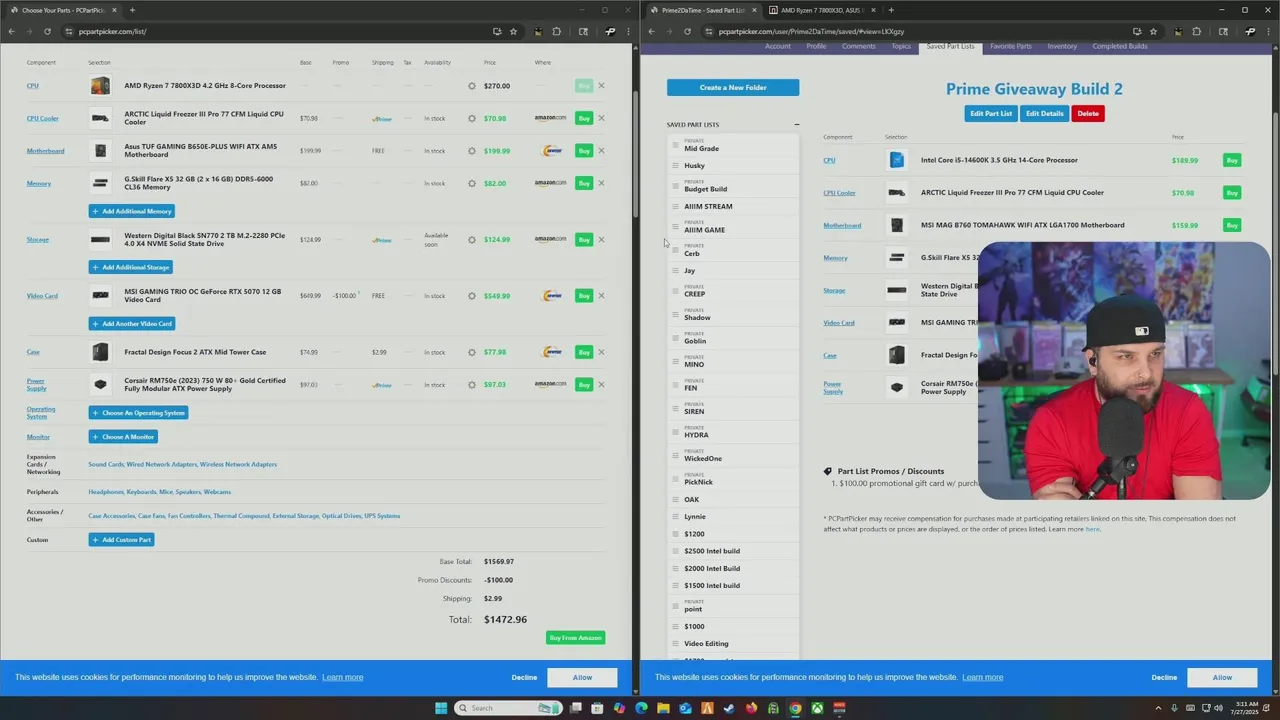Screen dimensions: 1280x720
Task: Click Add Custom Part button
Action: pyautogui.click(x=122, y=540)
